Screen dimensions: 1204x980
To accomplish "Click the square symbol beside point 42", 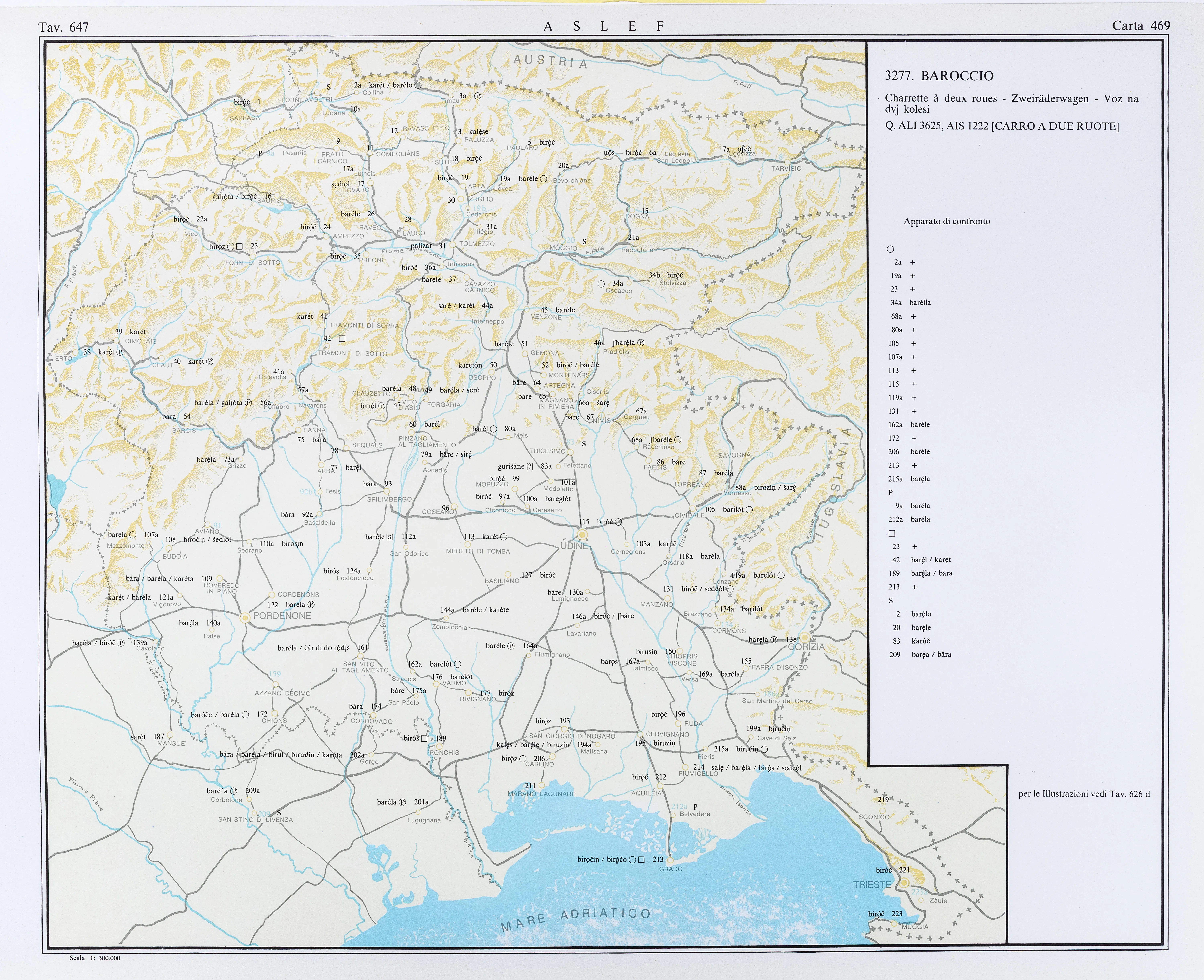I will pyautogui.click(x=342, y=339).
